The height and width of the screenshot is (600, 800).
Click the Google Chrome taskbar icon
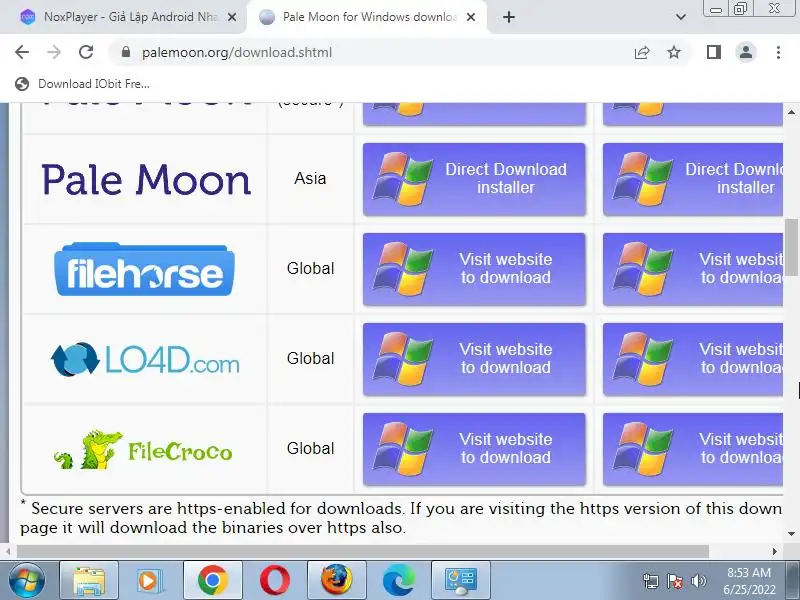click(x=213, y=580)
